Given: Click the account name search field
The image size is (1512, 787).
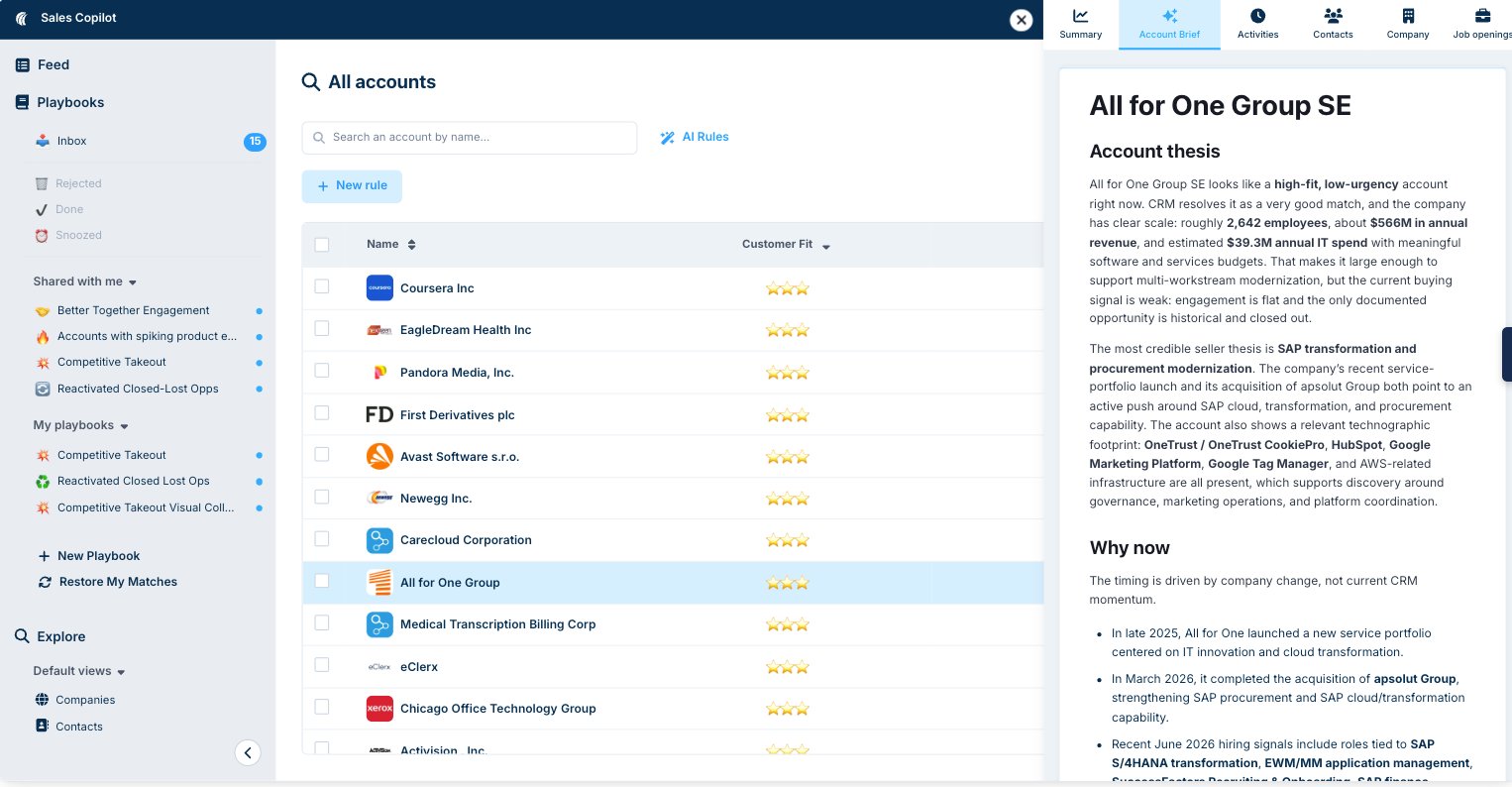Looking at the screenshot, I should (470, 138).
